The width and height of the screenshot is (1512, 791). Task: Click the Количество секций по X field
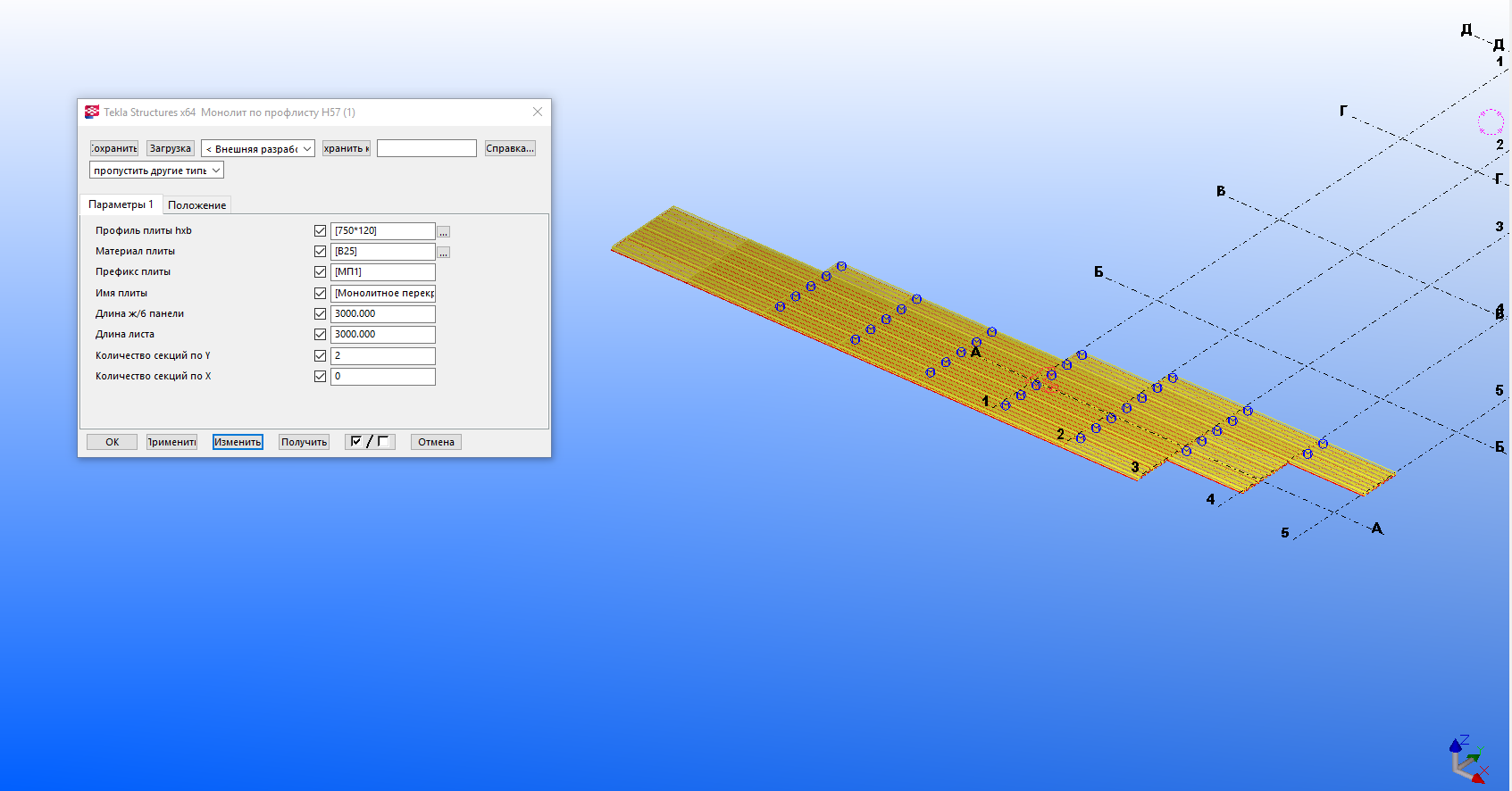pos(383,377)
